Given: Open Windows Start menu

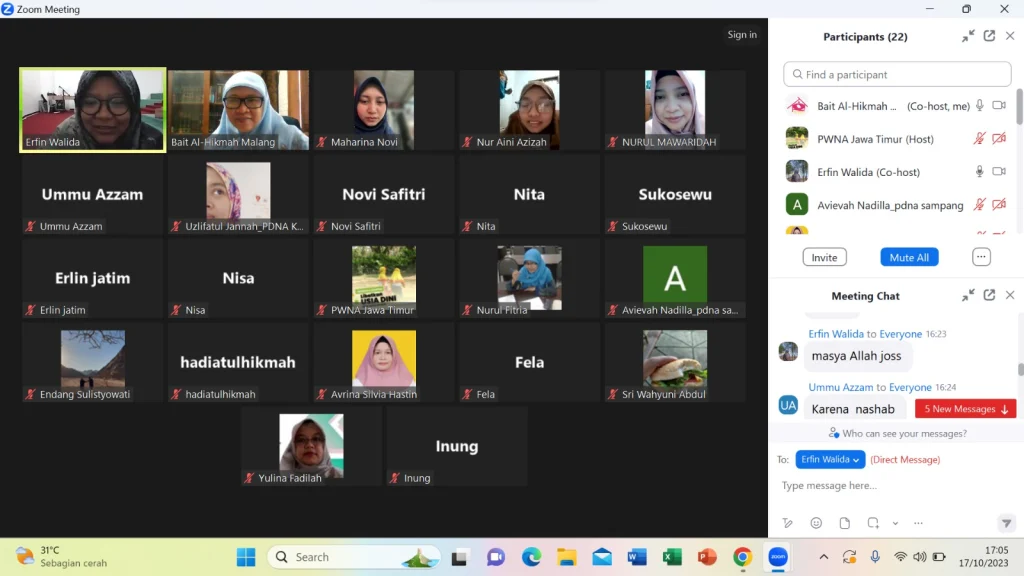Looking at the screenshot, I should 246,557.
